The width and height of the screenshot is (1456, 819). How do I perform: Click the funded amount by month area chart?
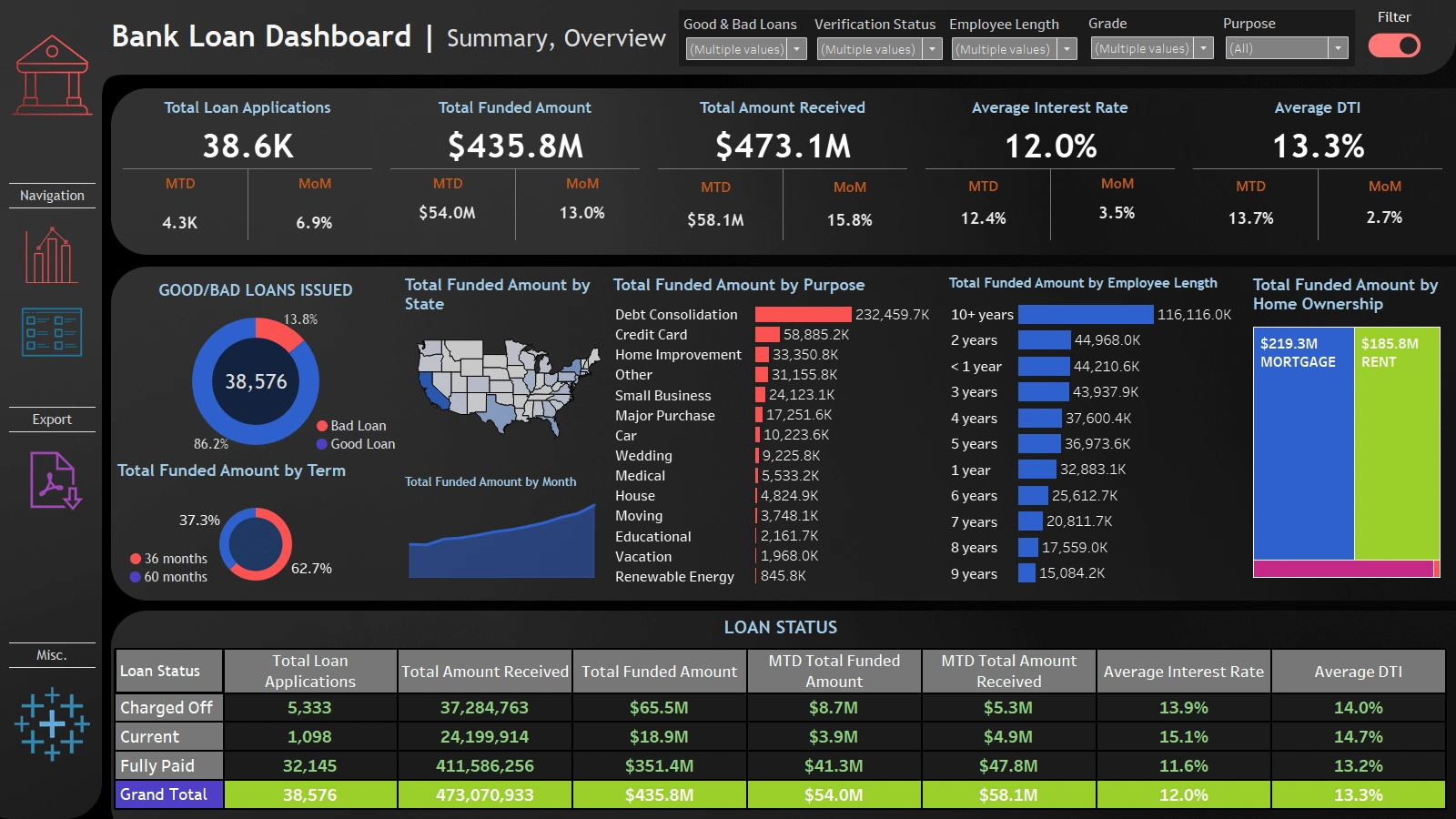[x=501, y=541]
